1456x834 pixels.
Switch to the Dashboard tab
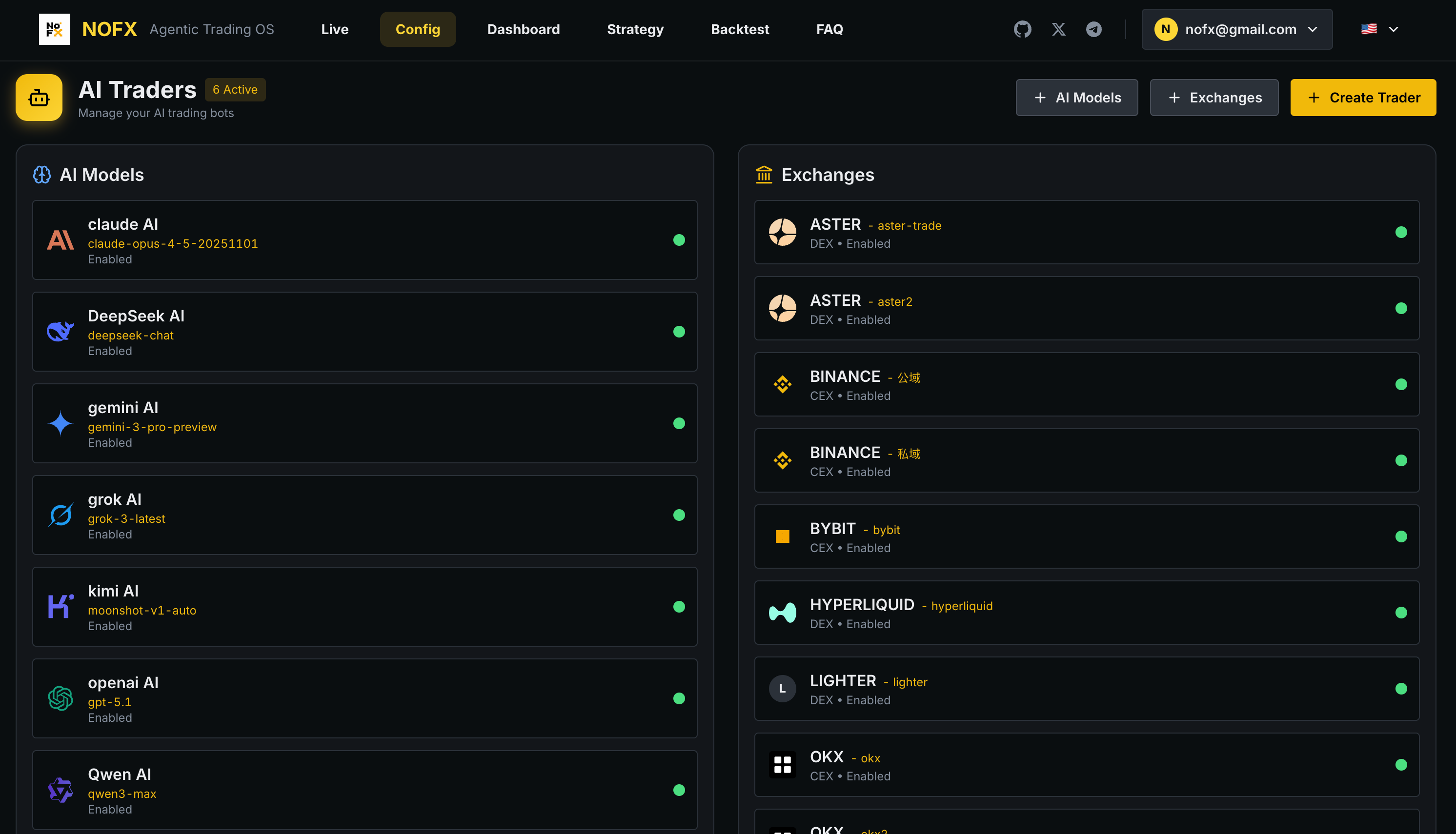[523, 29]
